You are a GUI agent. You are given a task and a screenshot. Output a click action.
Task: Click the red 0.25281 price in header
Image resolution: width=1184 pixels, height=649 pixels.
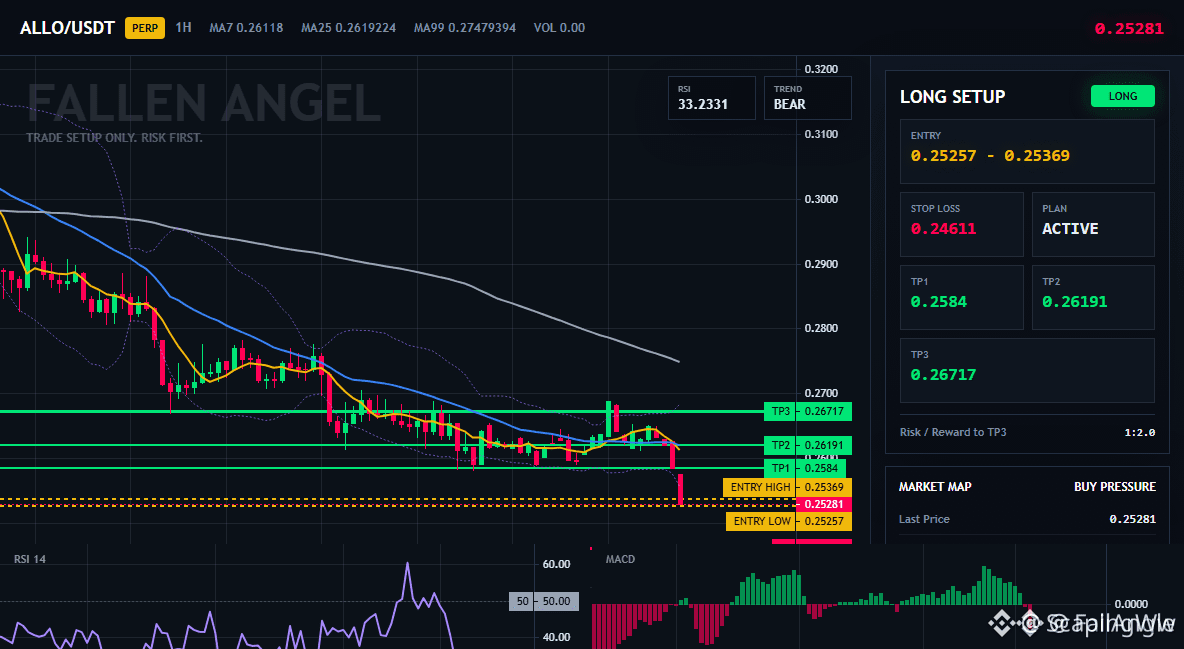coord(1129,29)
